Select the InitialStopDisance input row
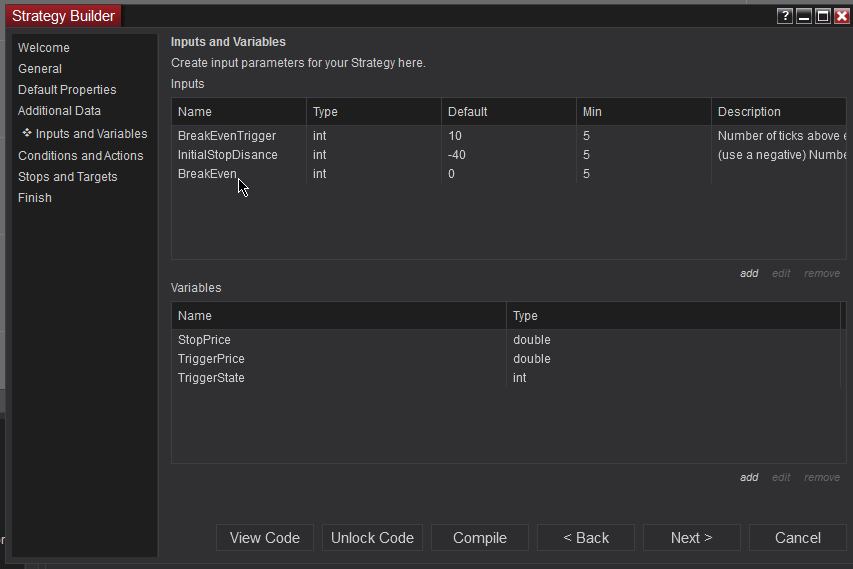This screenshot has width=853, height=569. (228, 155)
